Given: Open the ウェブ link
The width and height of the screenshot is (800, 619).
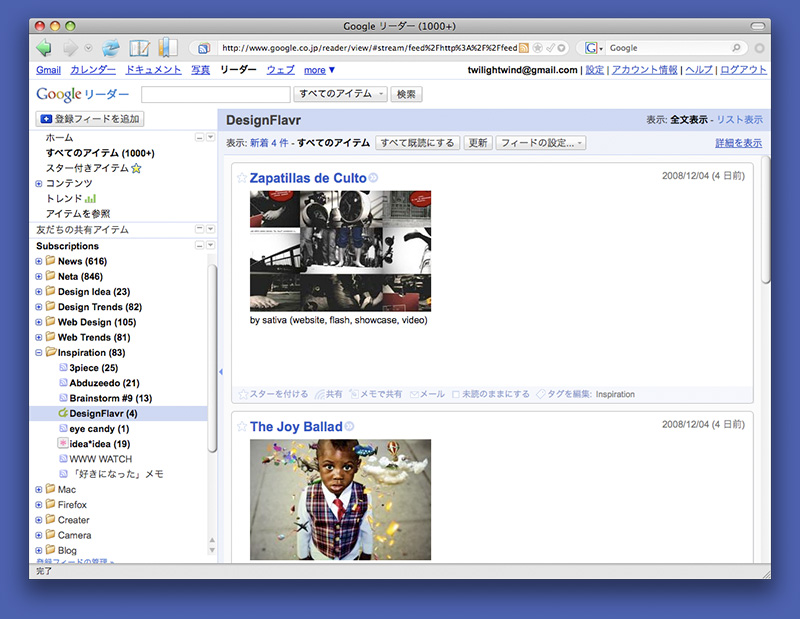Looking at the screenshot, I should pyautogui.click(x=281, y=70).
